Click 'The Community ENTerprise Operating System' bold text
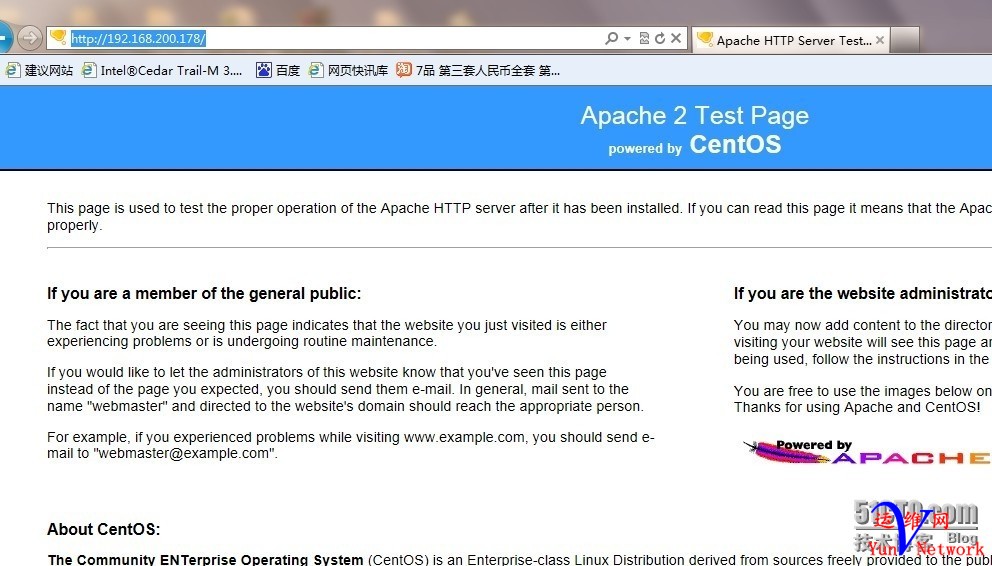The height and width of the screenshot is (566, 992). pos(205,560)
